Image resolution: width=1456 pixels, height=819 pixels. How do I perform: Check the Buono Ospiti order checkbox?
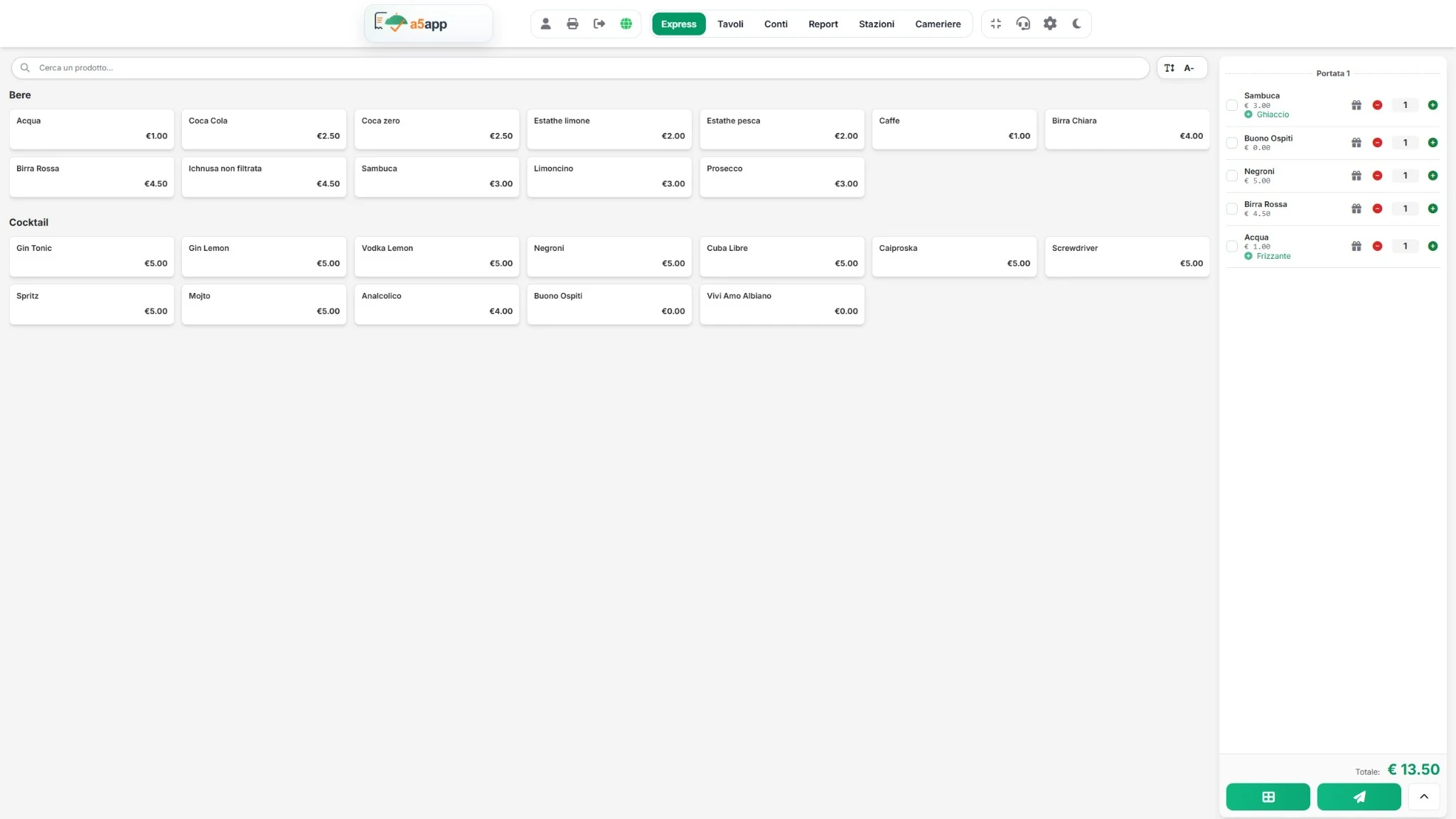tap(1232, 142)
